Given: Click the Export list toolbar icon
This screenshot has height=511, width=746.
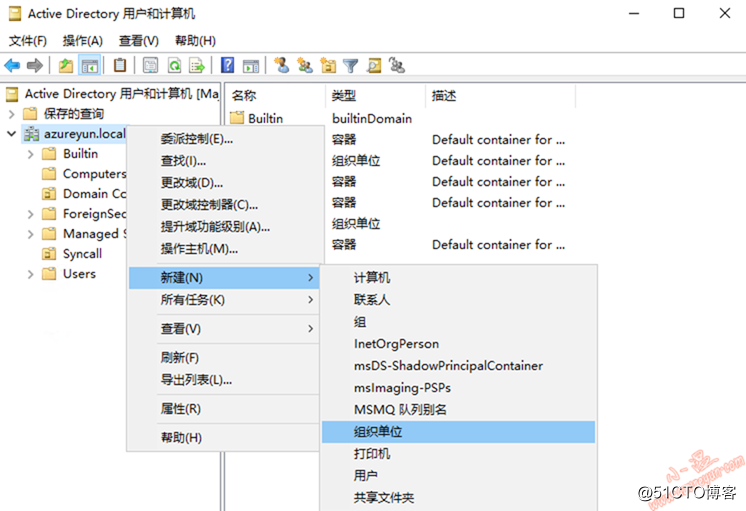Looking at the screenshot, I should pos(196,65).
